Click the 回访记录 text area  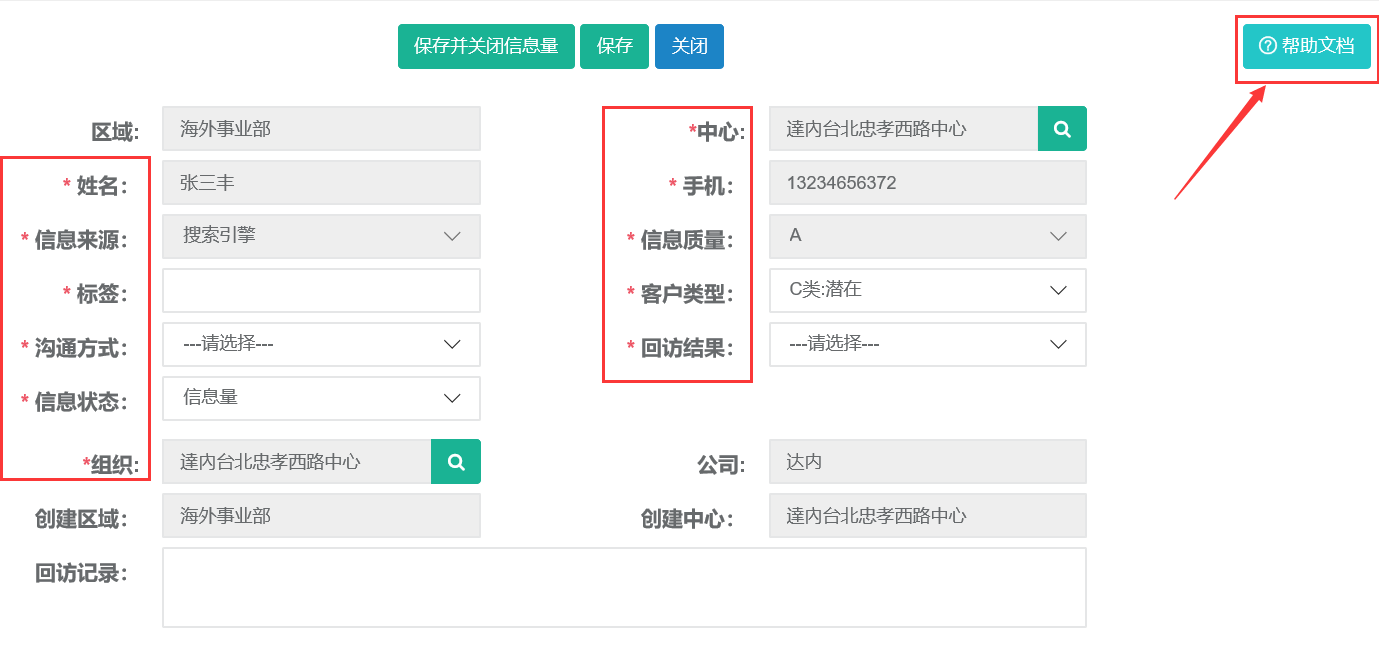624,587
